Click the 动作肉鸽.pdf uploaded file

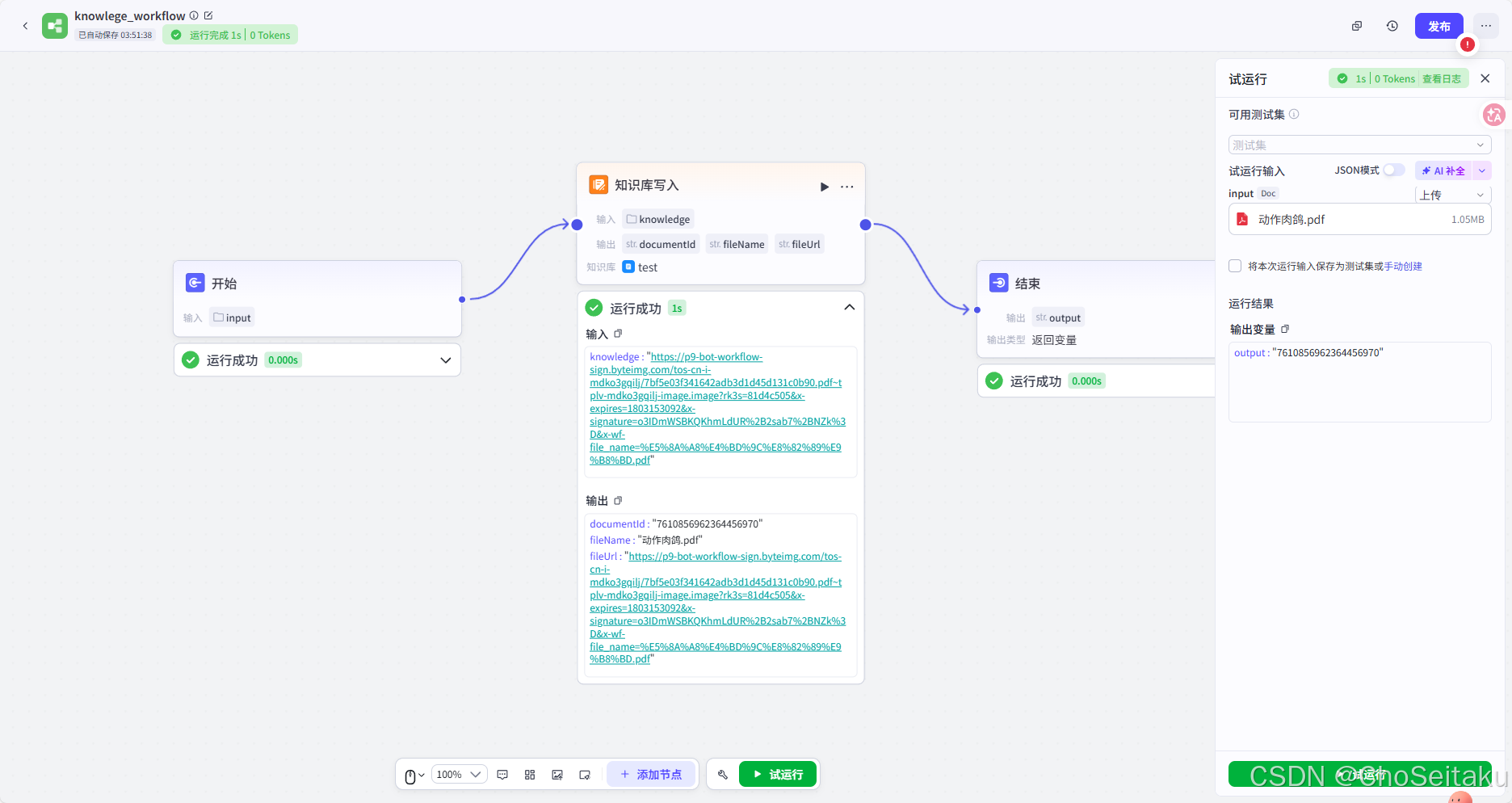click(x=1359, y=219)
